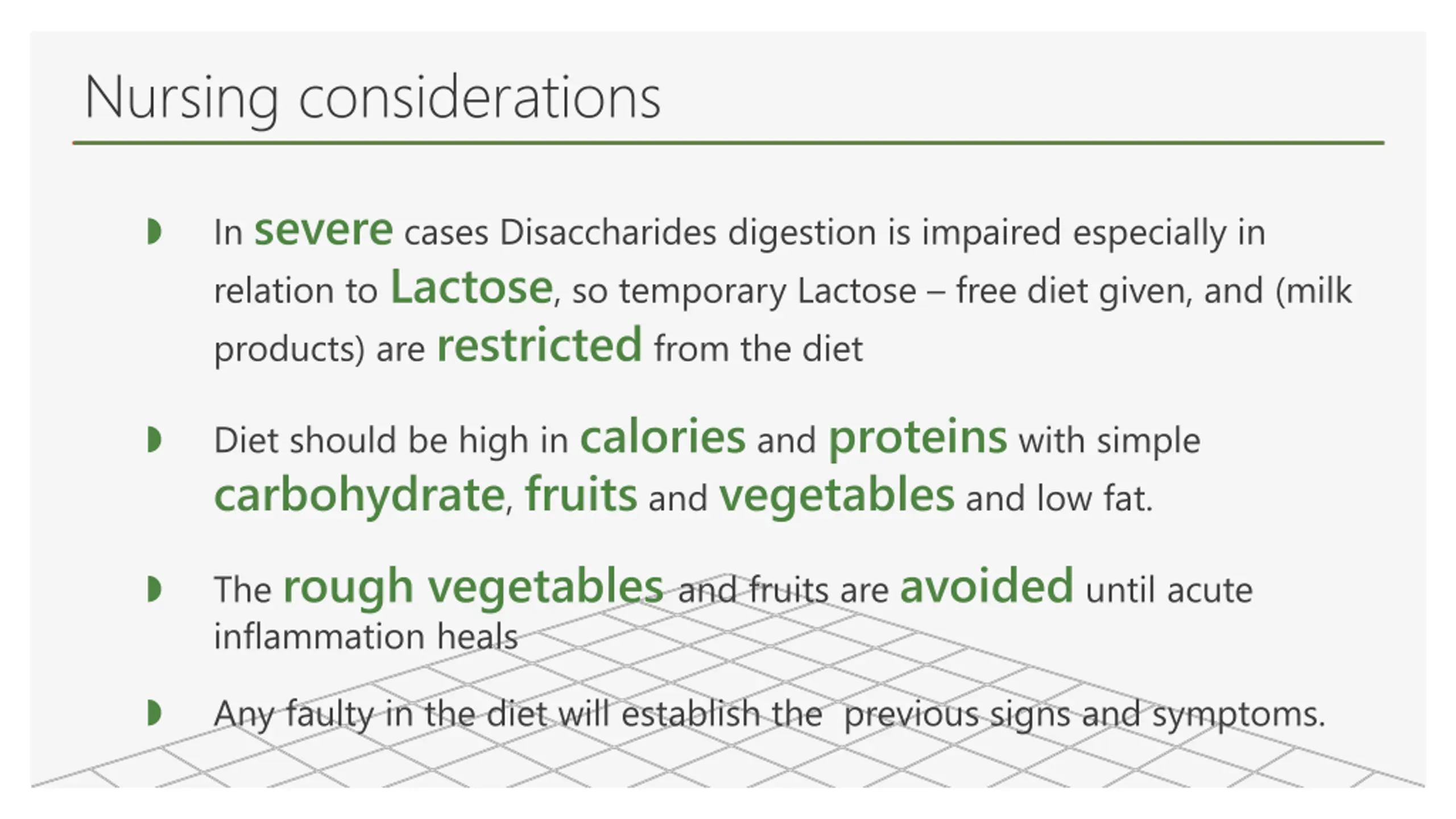This screenshot has width=1456, height=819.
Task: Click the green word calories
Action: coord(663,437)
